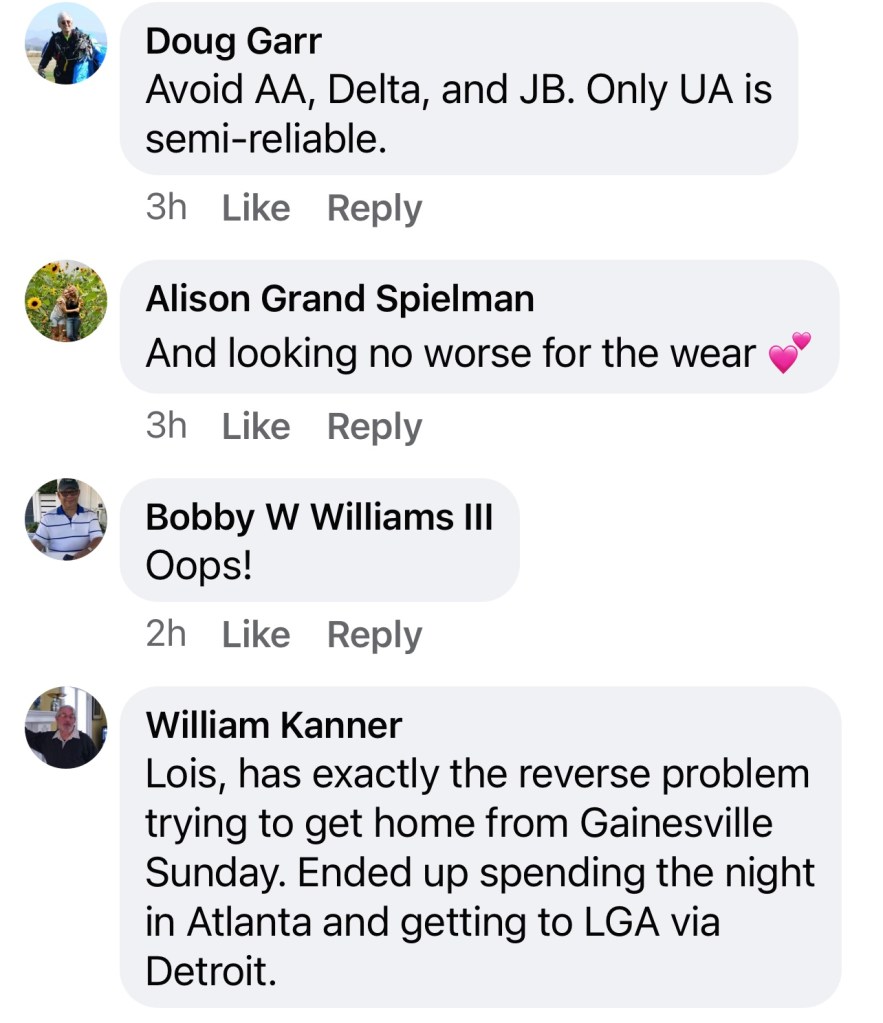Reply to Doug Garr's comment
This screenshot has height=1023, width=883.
374,208
